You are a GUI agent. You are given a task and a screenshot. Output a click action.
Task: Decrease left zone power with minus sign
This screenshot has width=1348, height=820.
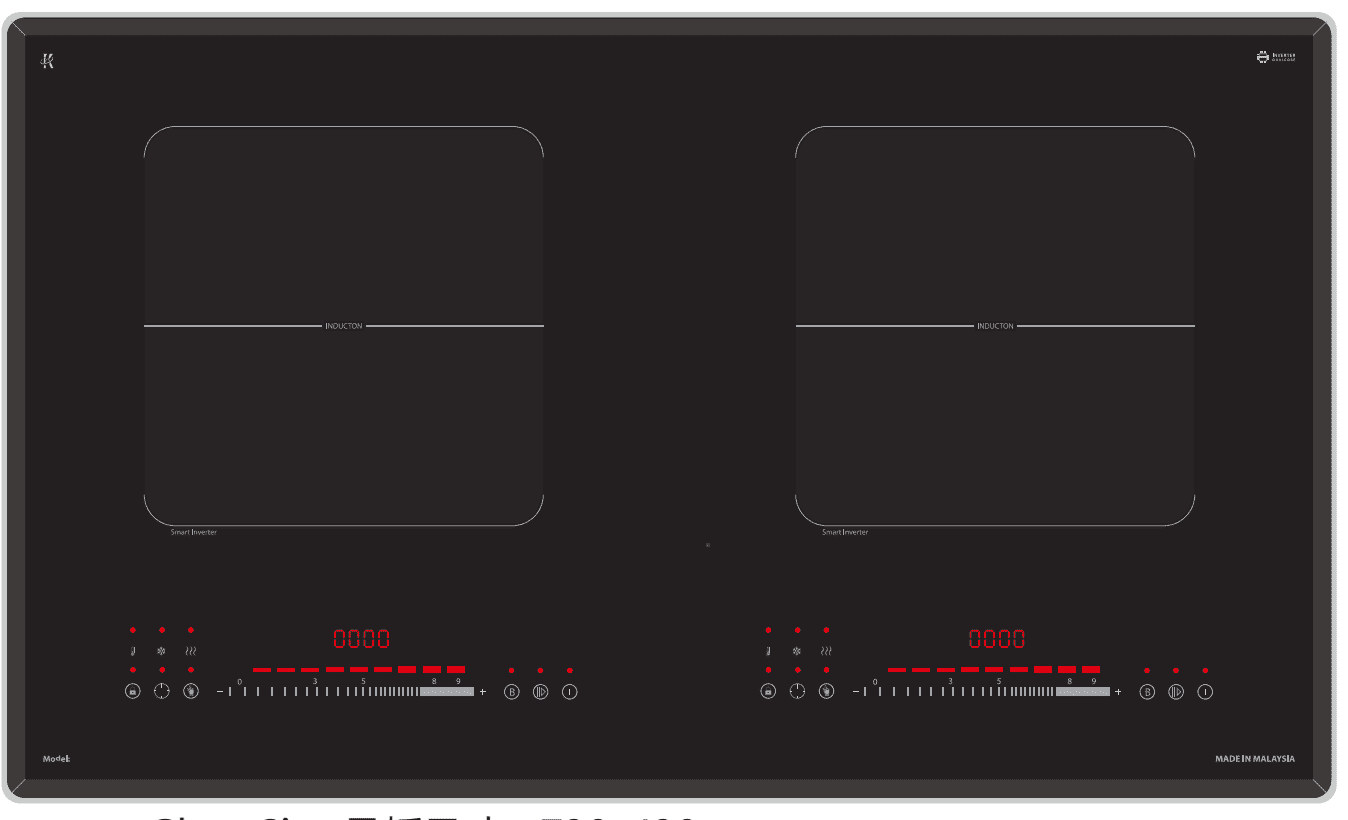pyautogui.click(x=219, y=691)
